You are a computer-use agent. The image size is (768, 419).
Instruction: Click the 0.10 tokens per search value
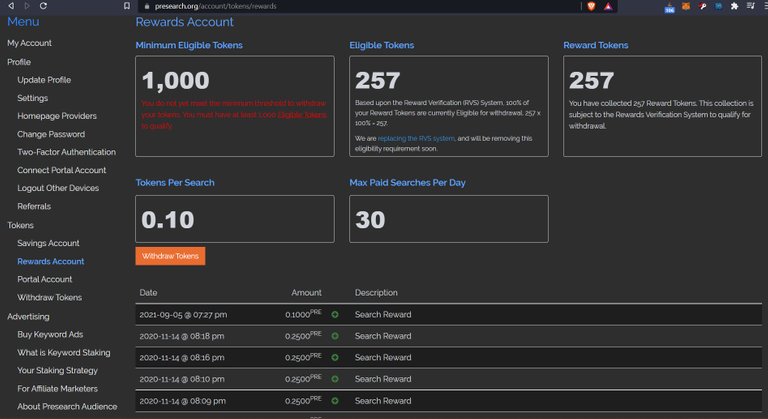[168, 220]
